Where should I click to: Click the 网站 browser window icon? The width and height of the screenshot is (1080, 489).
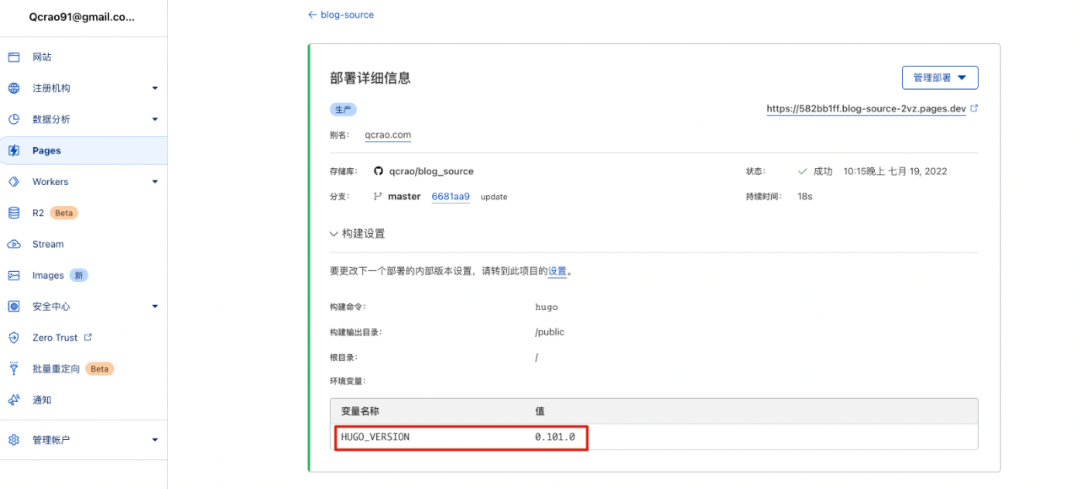tap(14, 57)
